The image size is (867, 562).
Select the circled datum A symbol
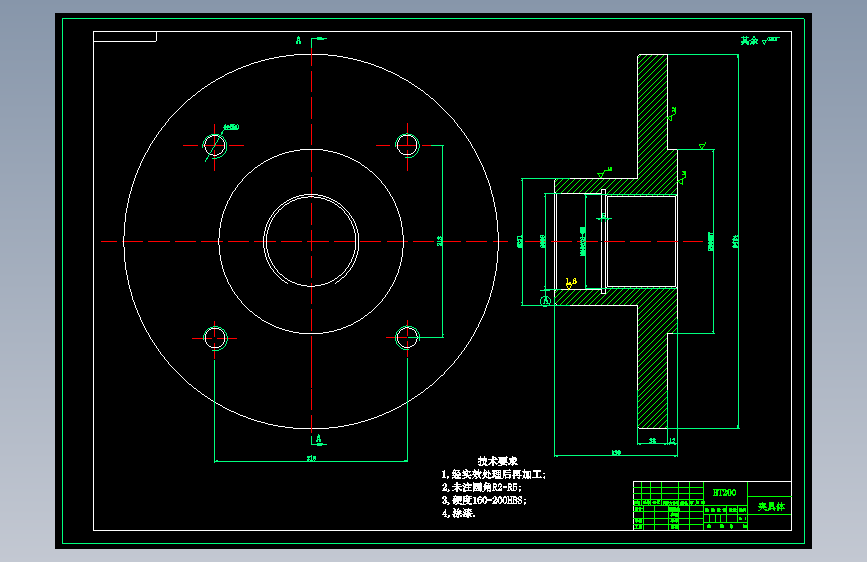click(x=545, y=301)
